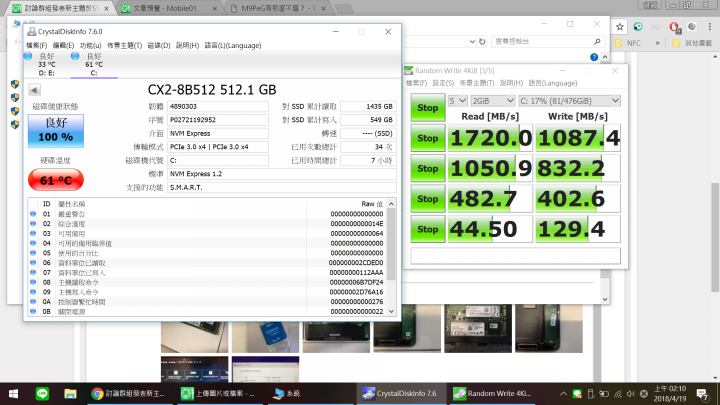Click the serial number field P02721192952

coord(218,120)
